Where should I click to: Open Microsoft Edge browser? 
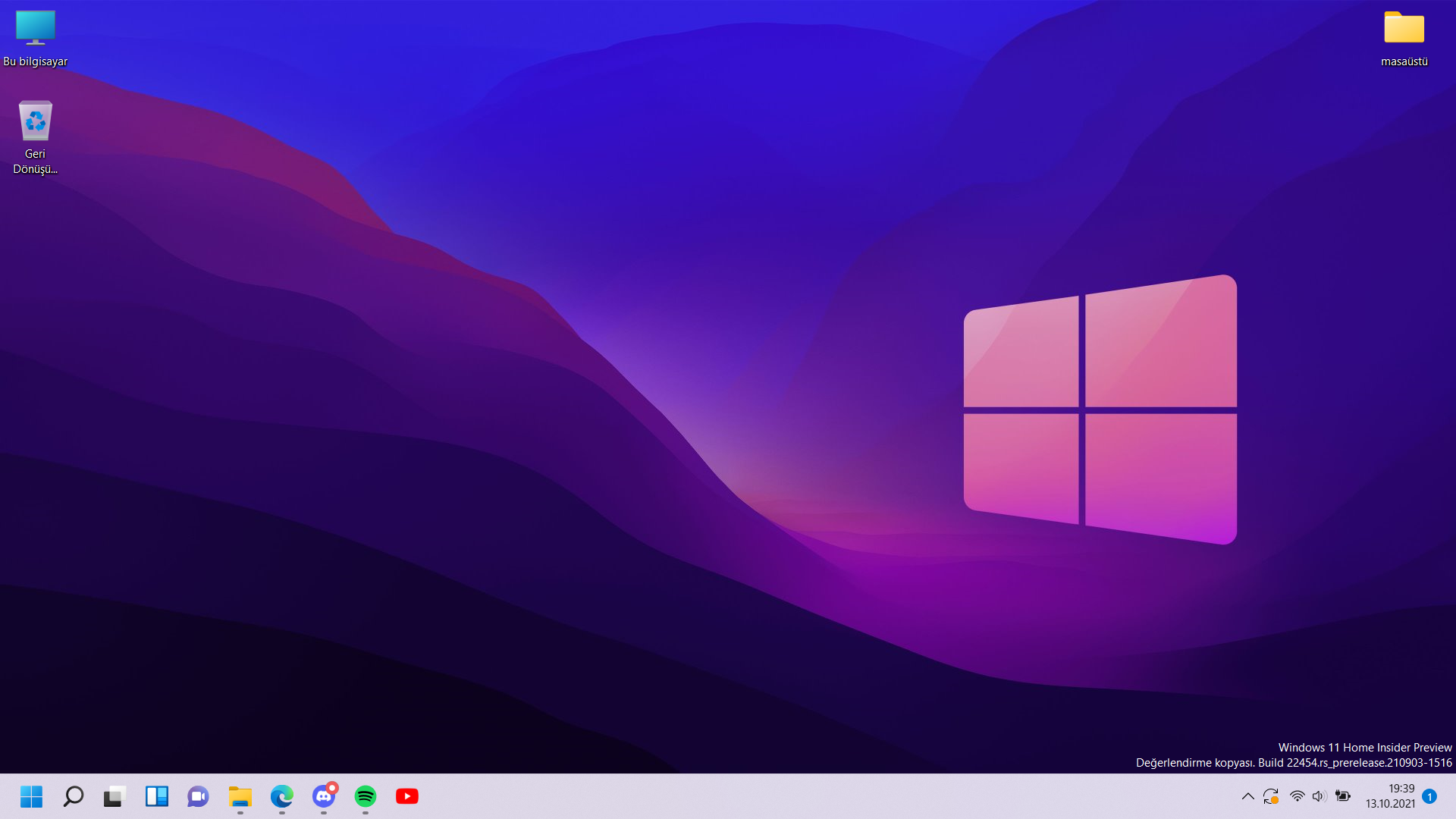(281, 796)
